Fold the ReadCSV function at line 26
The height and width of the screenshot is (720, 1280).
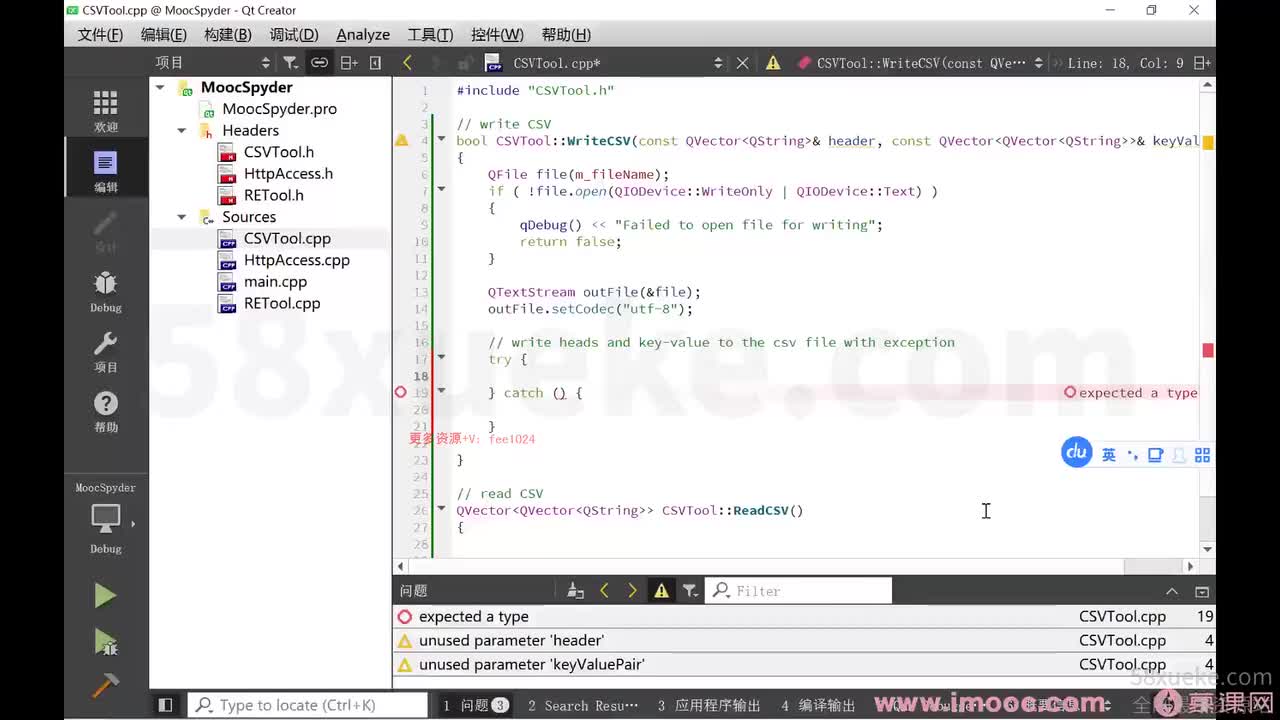[x=441, y=509]
